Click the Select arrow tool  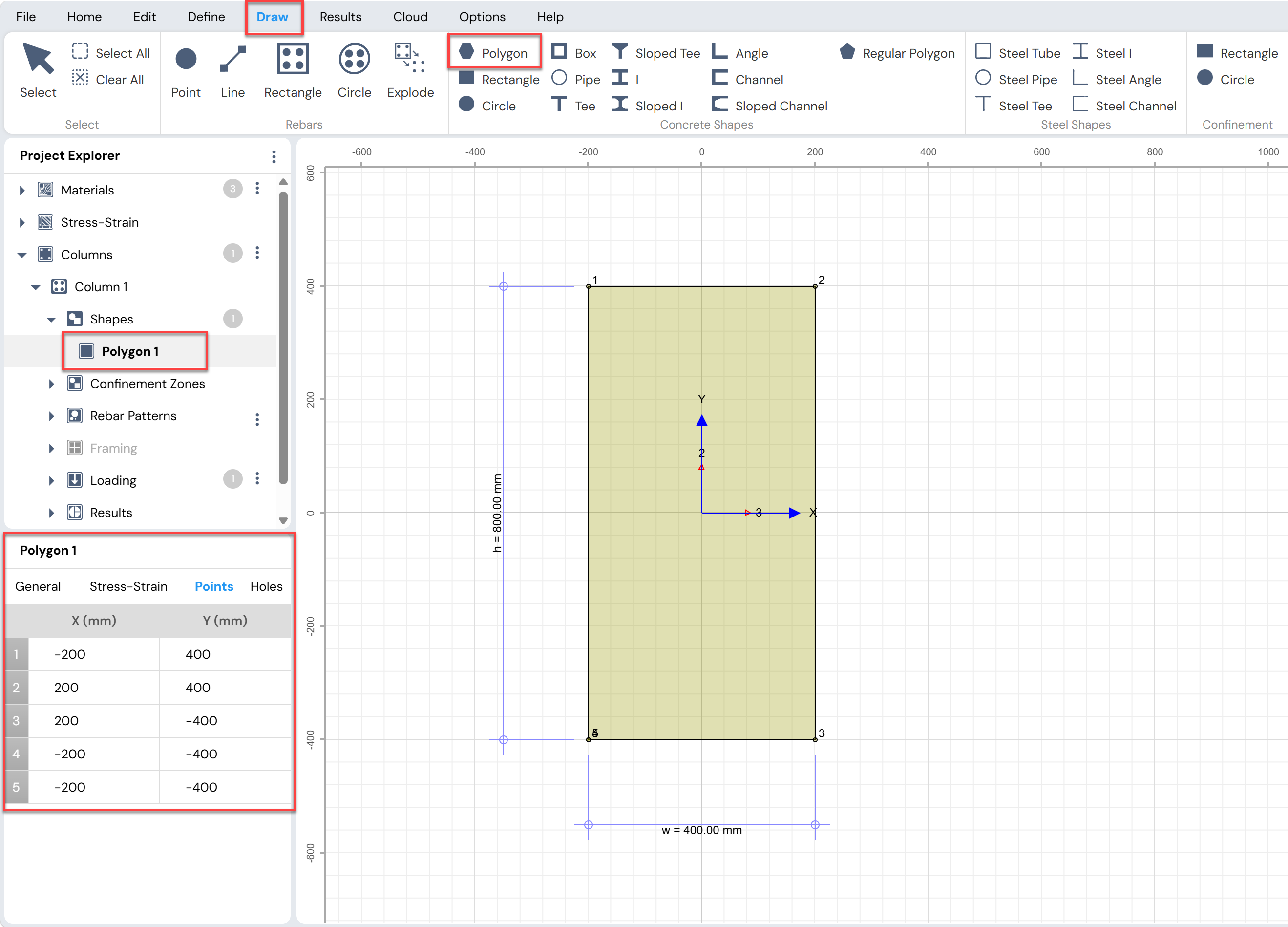[38, 71]
